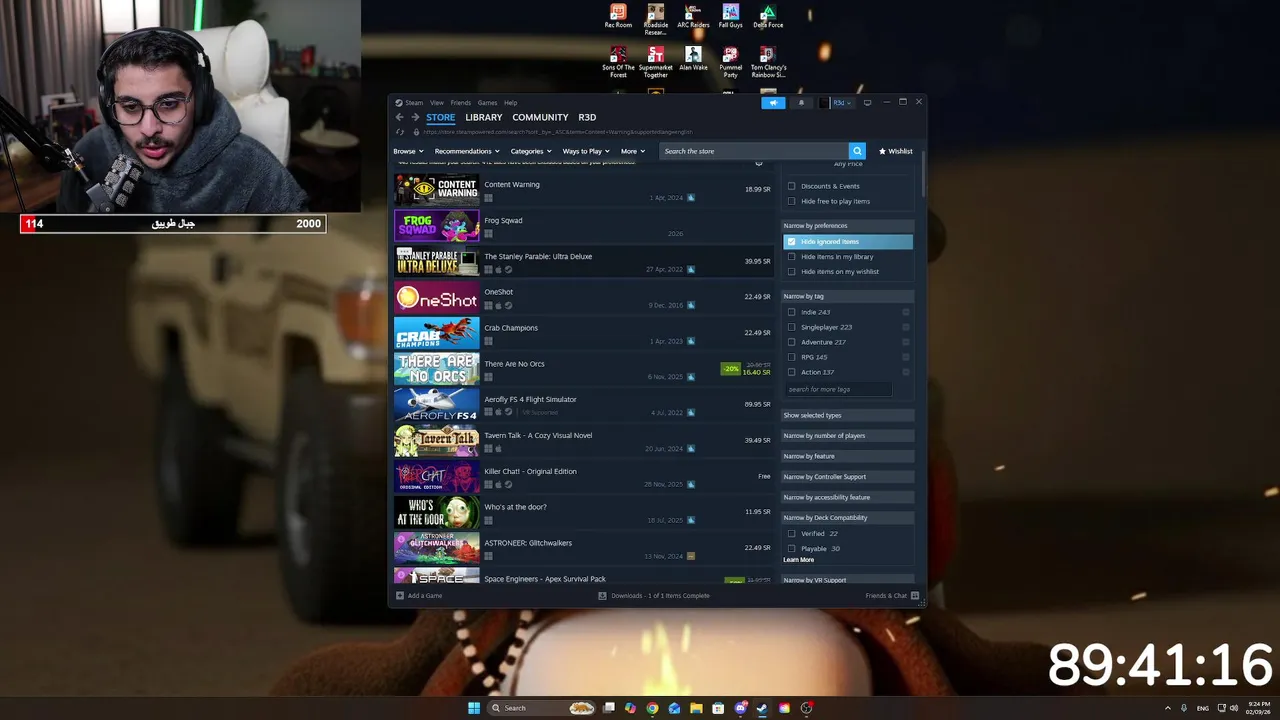
Task: Click Windows taskbar Search box
Action: [x=542, y=708]
